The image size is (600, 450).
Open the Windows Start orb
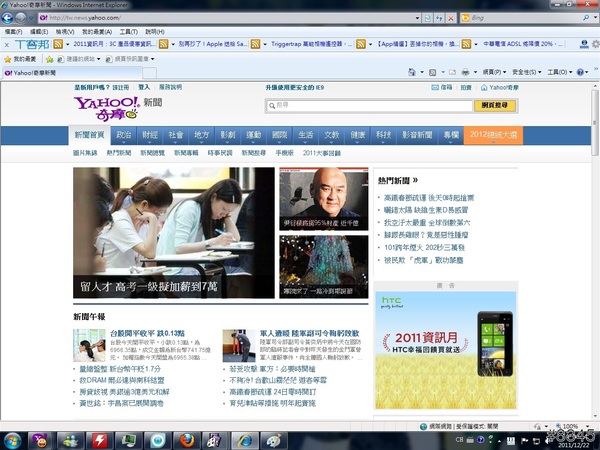coord(13,440)
